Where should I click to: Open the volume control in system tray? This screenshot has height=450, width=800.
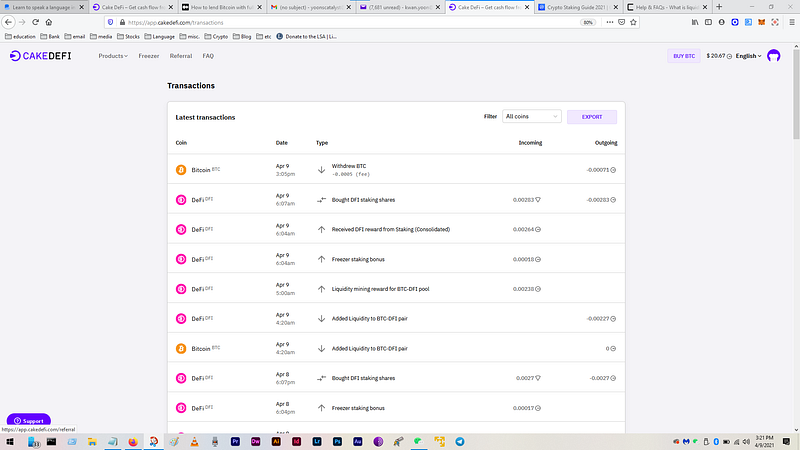[x=746, y=442]
